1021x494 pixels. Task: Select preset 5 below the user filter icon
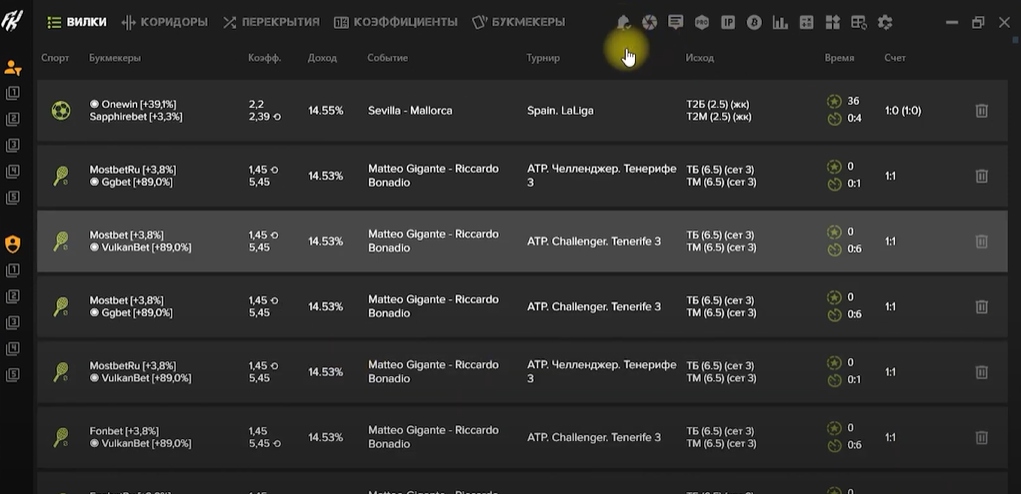coord(12,198)
